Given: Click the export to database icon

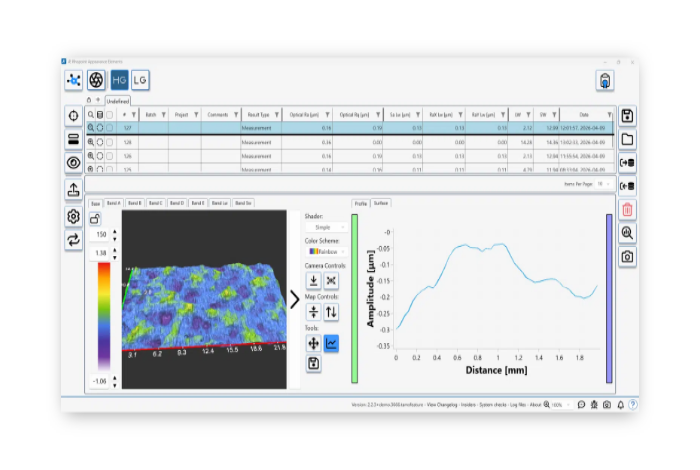Looking at the screenshot, I should (627, 162).
